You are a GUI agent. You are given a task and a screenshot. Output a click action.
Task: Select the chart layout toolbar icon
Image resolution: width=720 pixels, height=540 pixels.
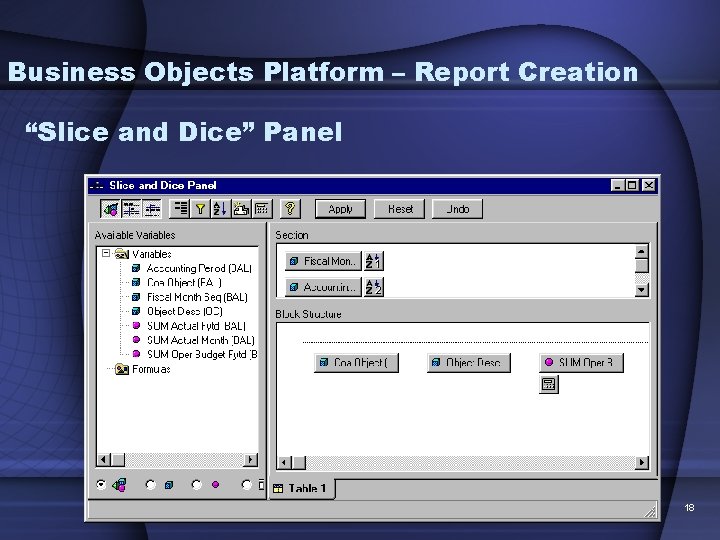click(x=152, y=209)
